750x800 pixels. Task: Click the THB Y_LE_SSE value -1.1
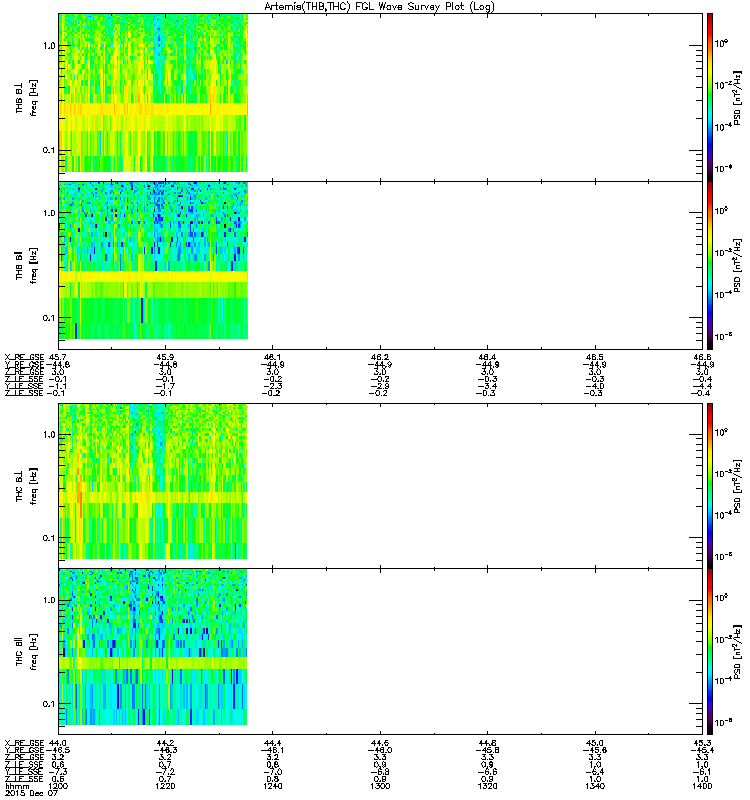(x=57, y=386)
